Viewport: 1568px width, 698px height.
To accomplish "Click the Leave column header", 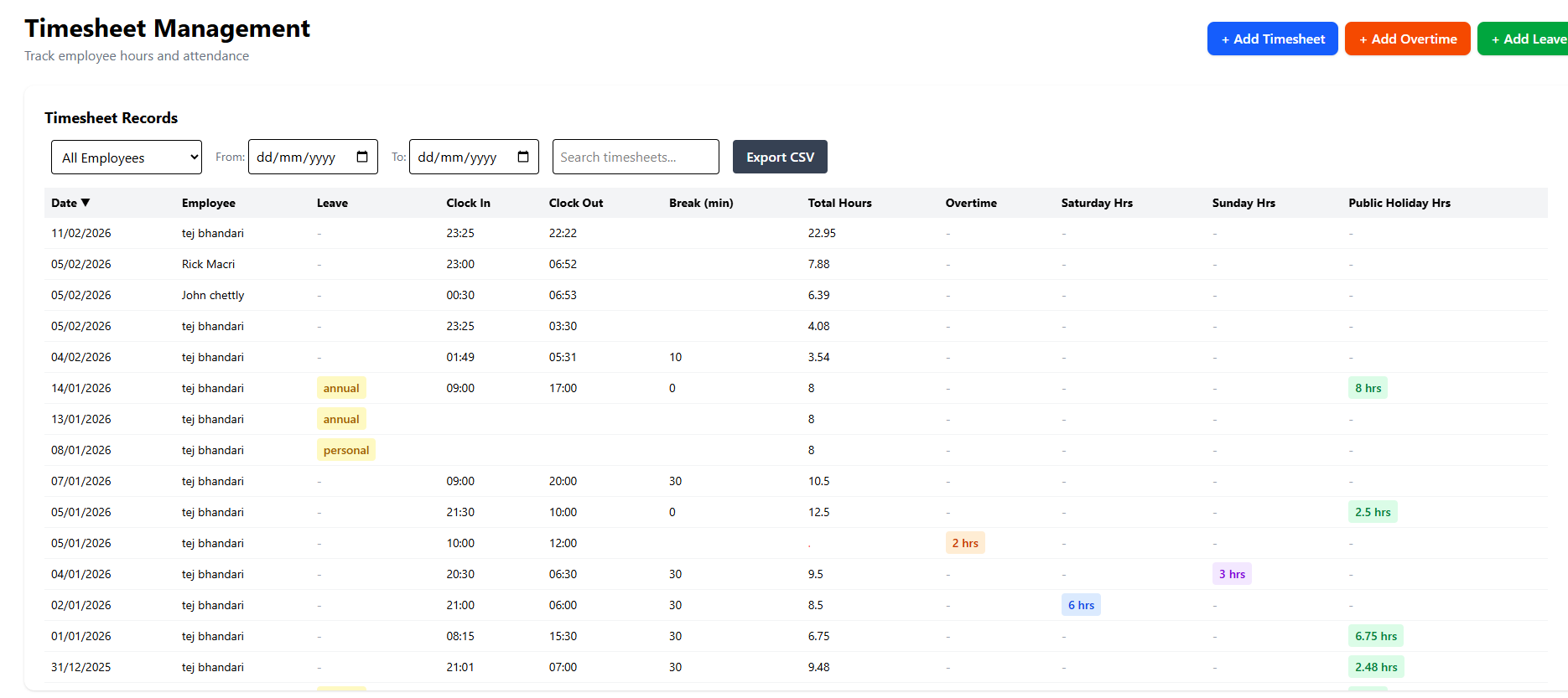I will [332, 203].
